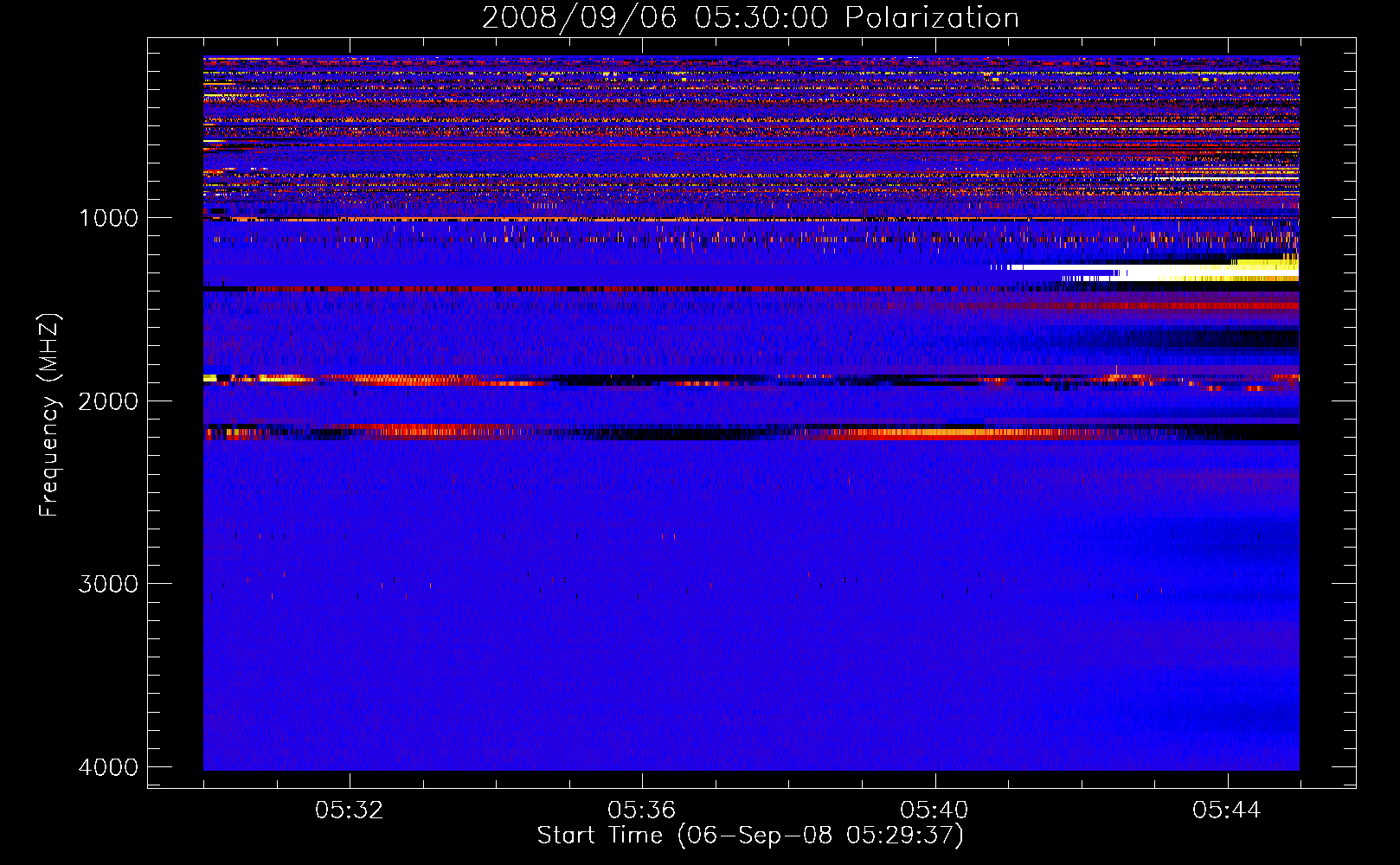This screenshot has height=865, width=1400.
Task: Click the '05:32' time axis label
Action: pyautogui.click(x=349, y=810)
